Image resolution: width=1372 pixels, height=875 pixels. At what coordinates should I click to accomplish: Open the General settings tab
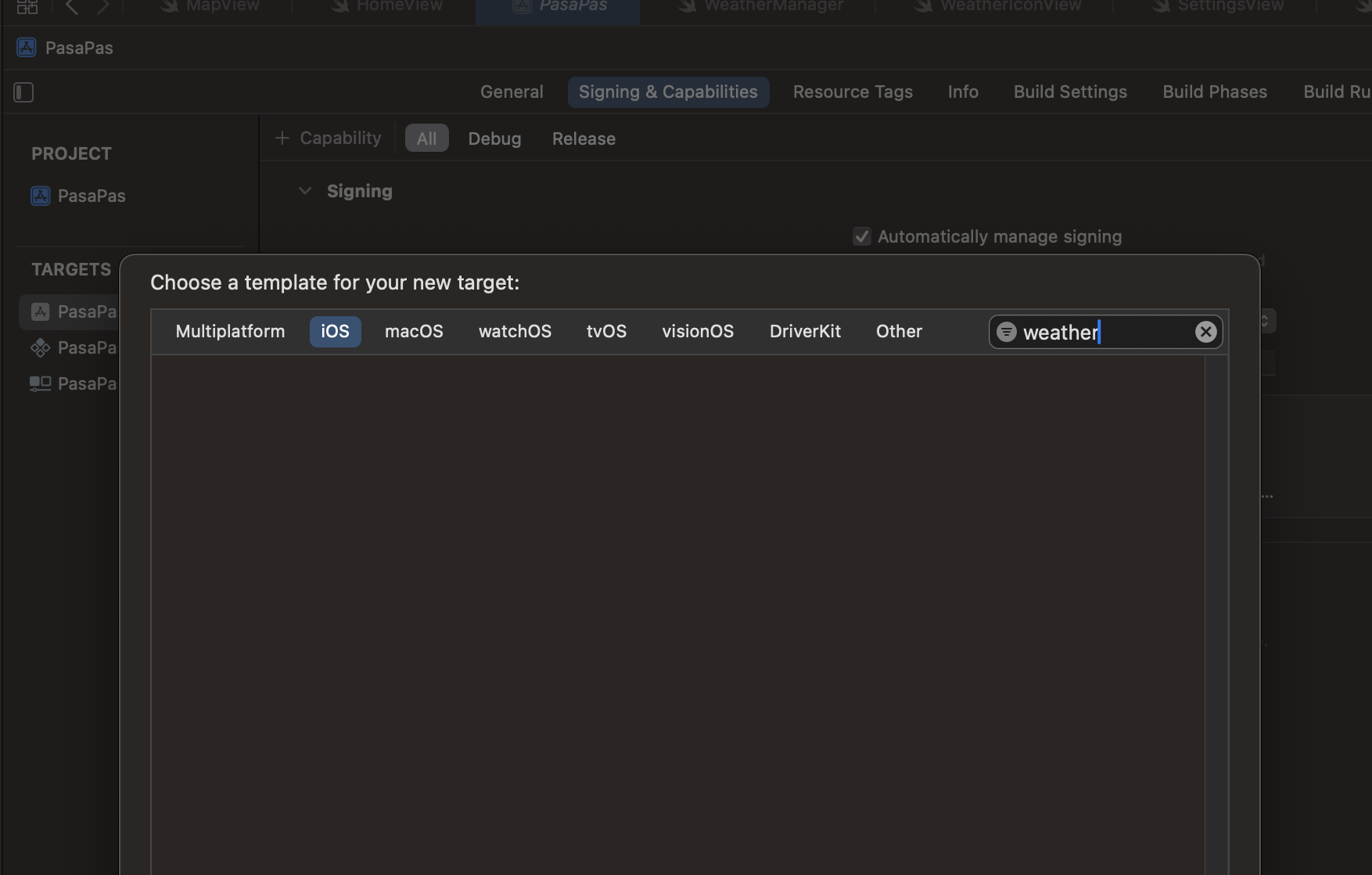point(512,92)
